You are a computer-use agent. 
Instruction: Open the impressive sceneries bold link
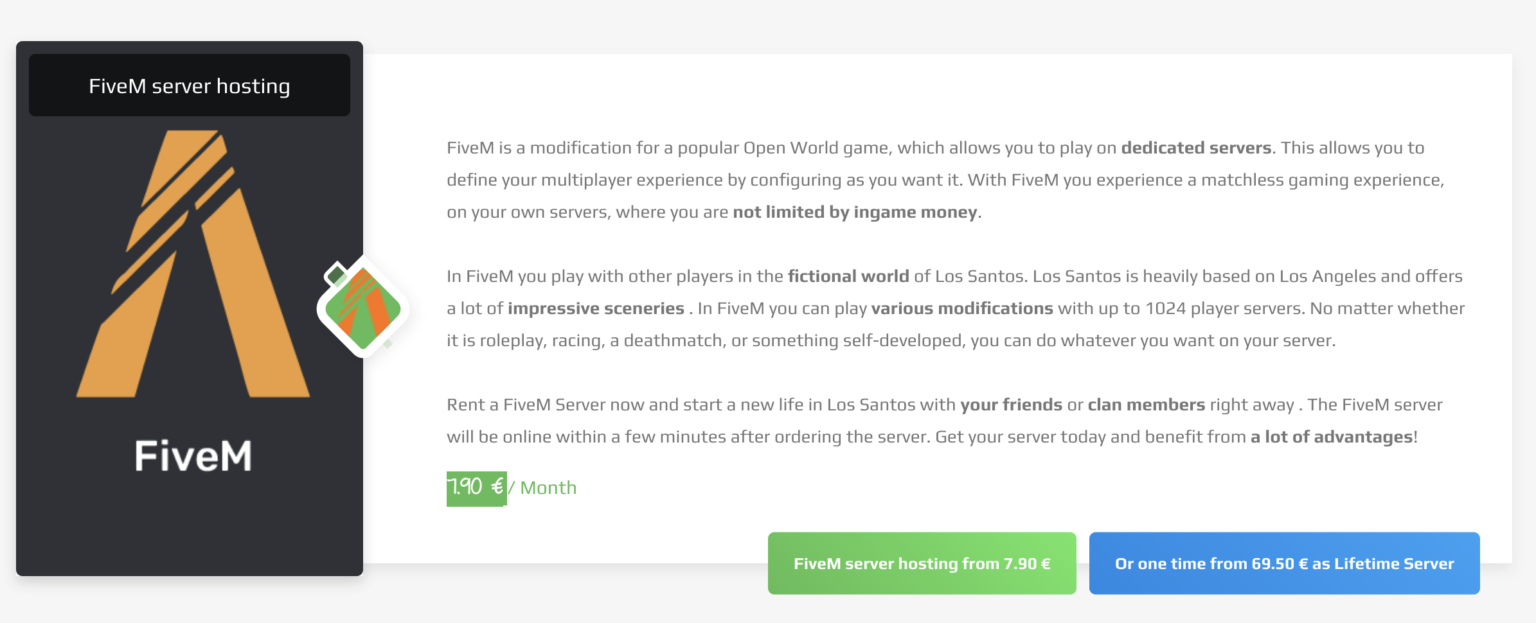[596, 308]
